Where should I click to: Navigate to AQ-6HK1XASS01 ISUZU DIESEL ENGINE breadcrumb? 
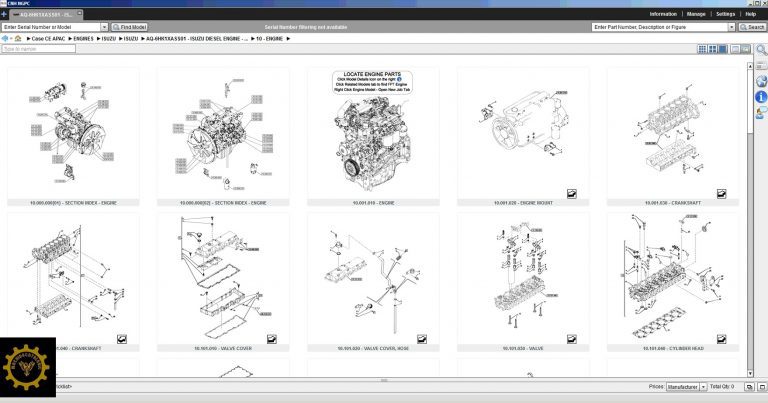coord(197,38)
